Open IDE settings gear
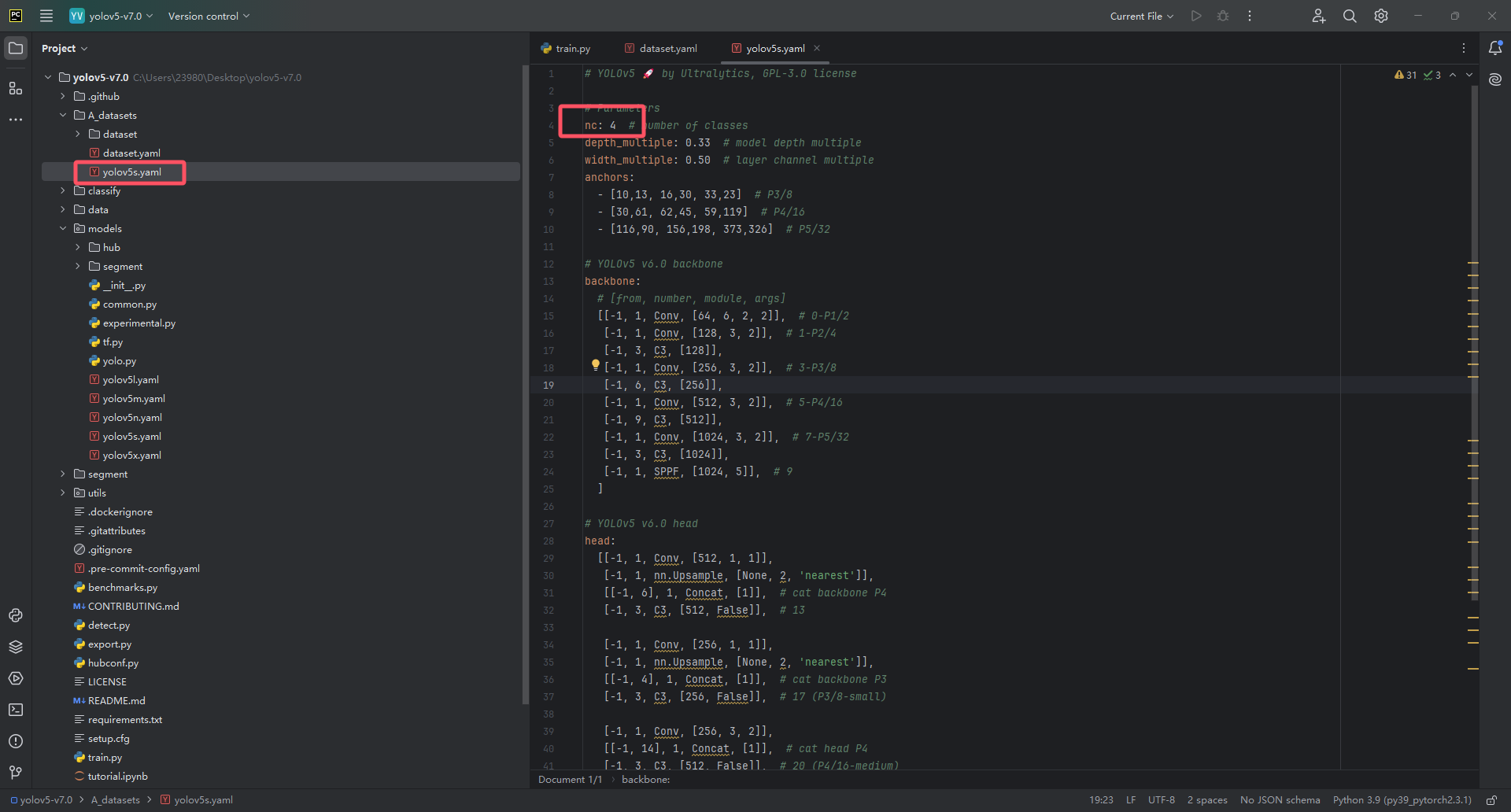 1381,16
